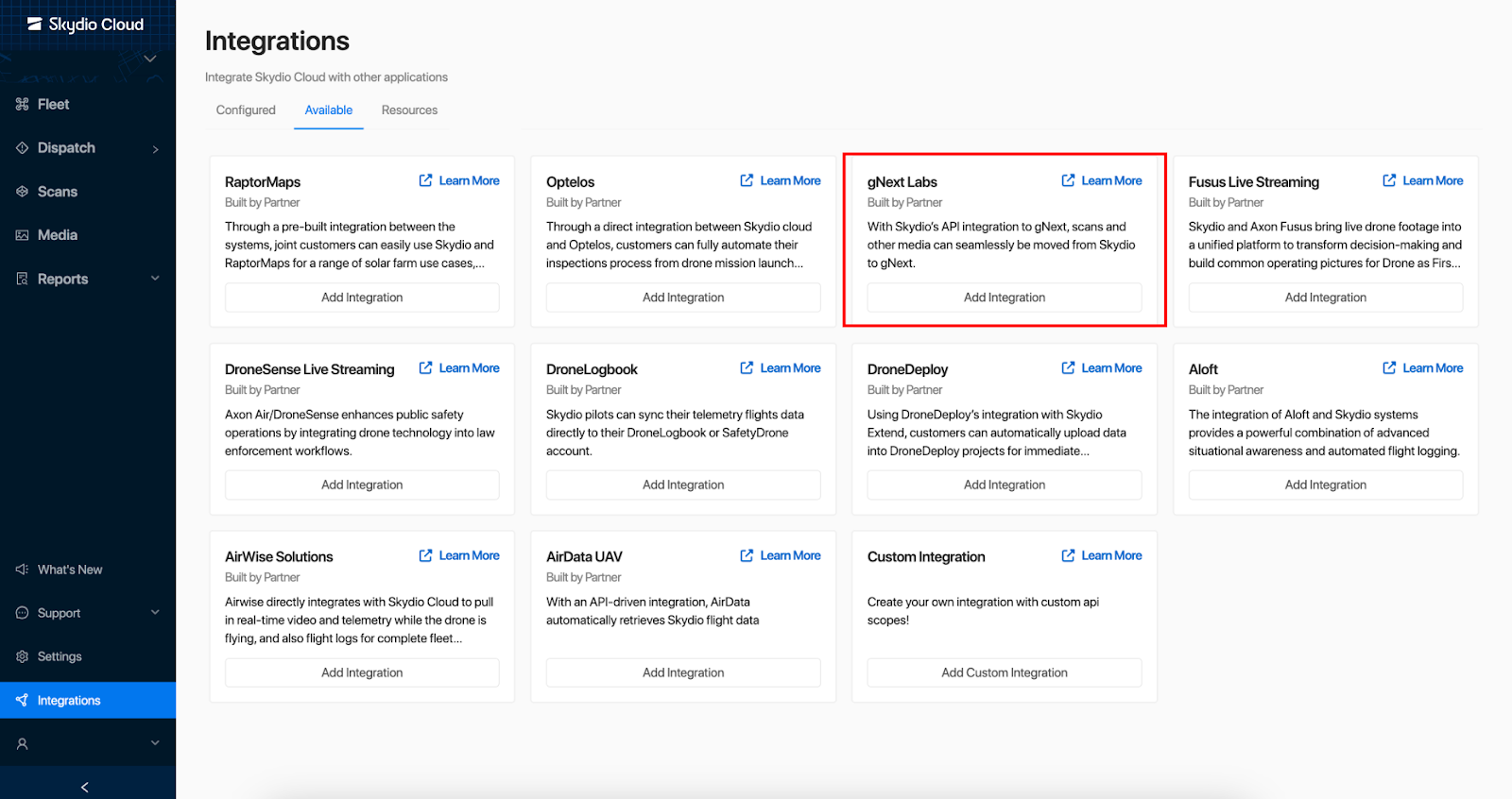1512x799 pixels.
Task: Click the Reports document icon
Action: (x=22, y=279)
